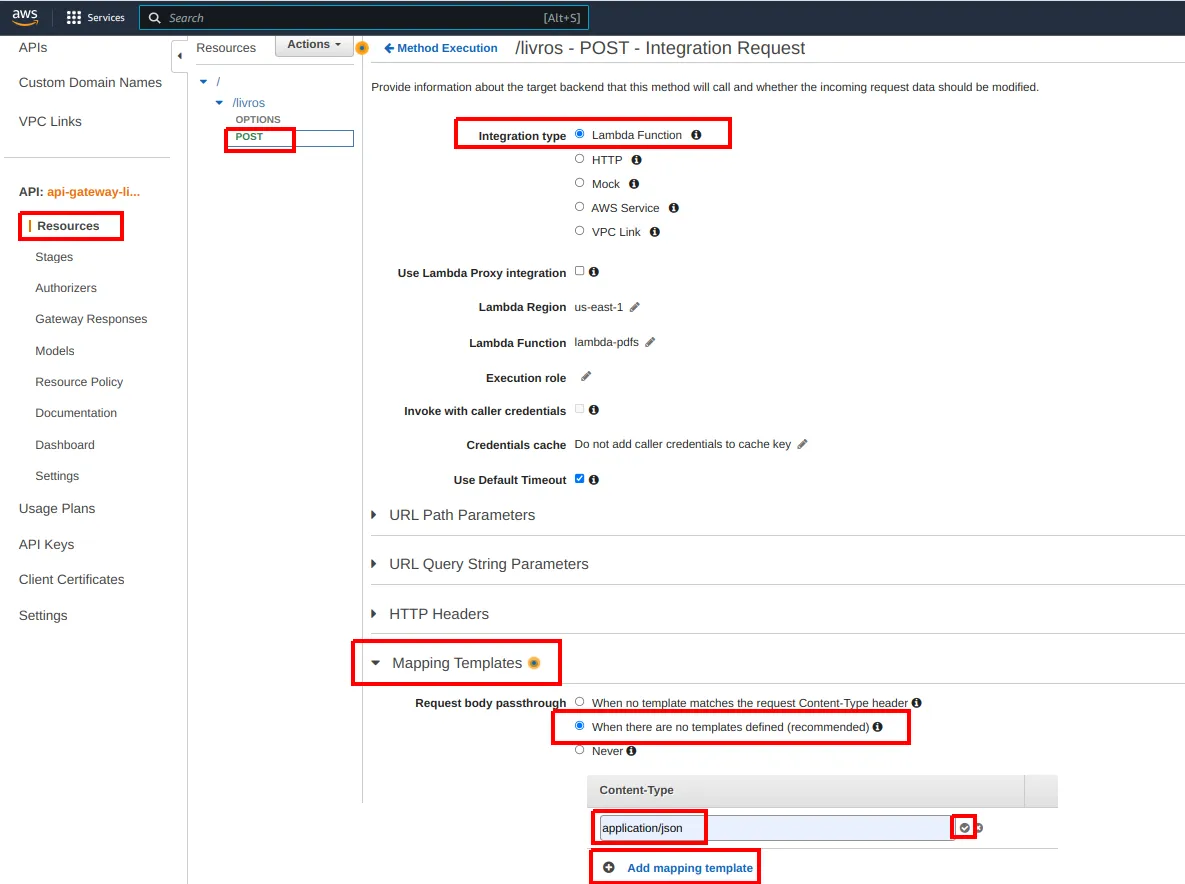This screenshot has height=884, width=1185.
Task: Open Models in API menu
Action: pos(54,351)
